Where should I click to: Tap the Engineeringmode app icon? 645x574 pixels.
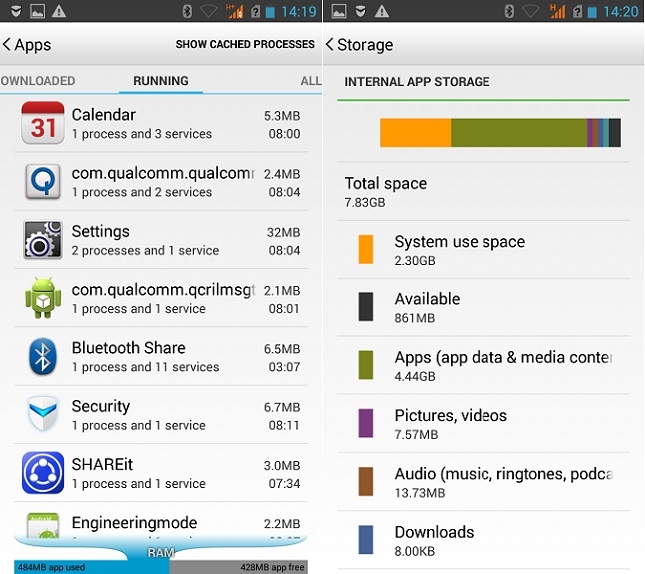pyautogui.click(x=43, y=526)
